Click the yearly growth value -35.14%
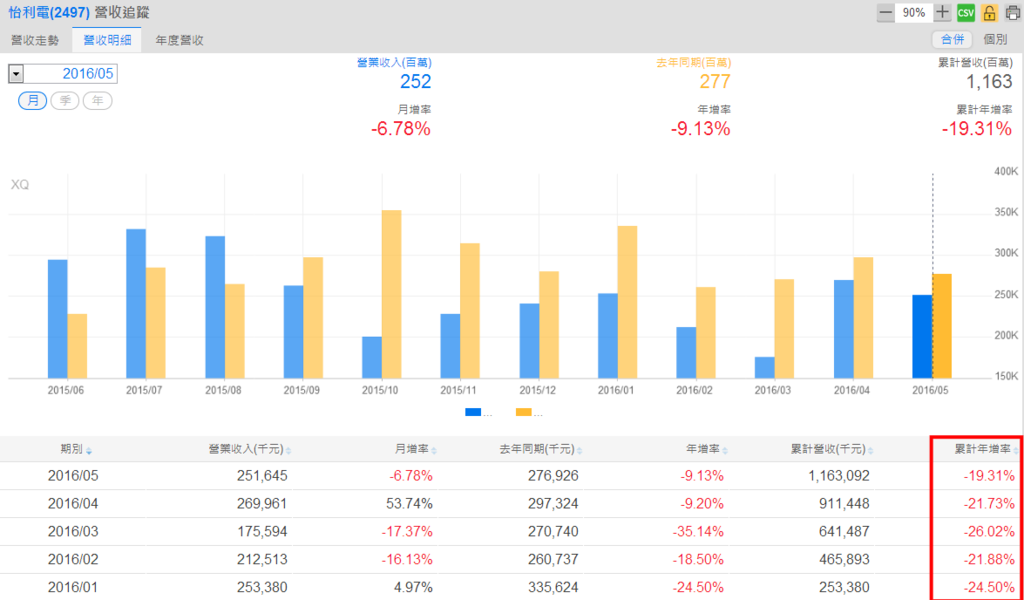 [699, 532]
